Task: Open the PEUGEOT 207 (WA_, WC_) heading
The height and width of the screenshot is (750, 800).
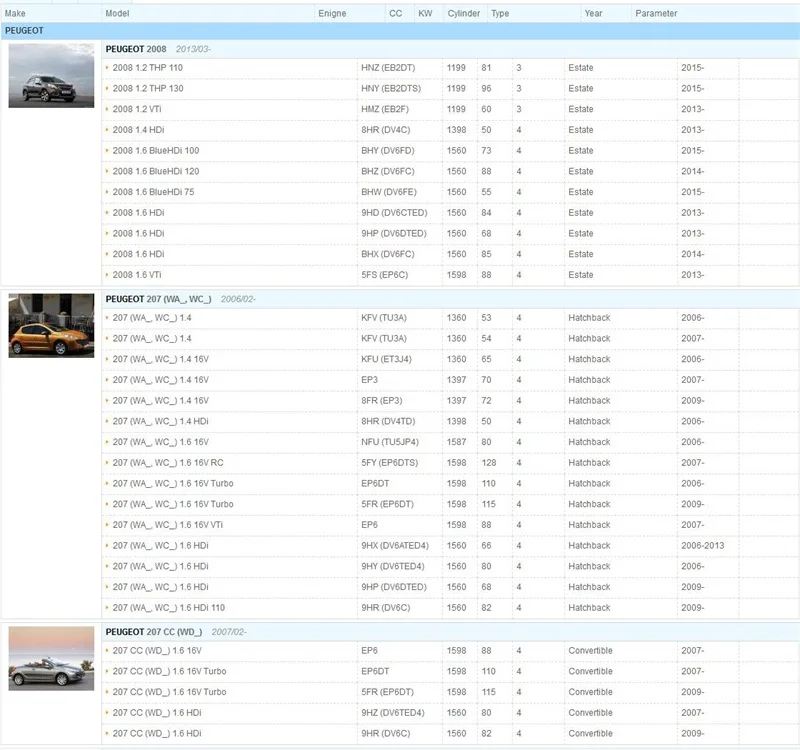Action: tap(158, 299)
